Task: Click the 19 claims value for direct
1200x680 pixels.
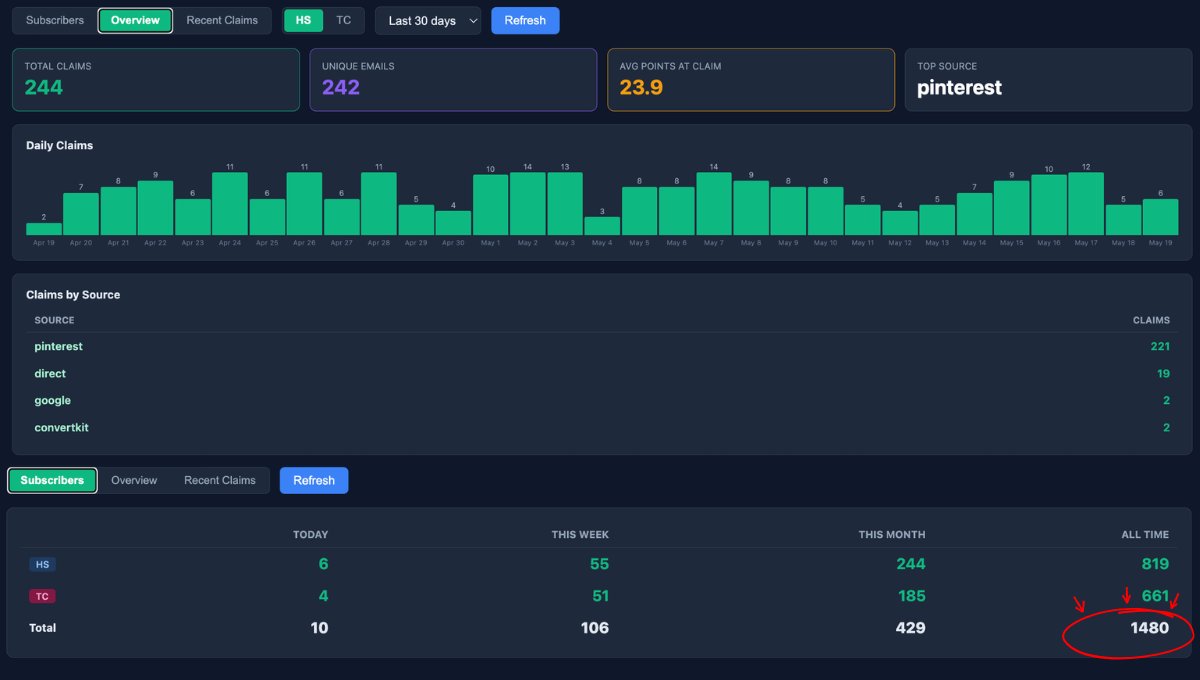Action: tap(1163, 373)
